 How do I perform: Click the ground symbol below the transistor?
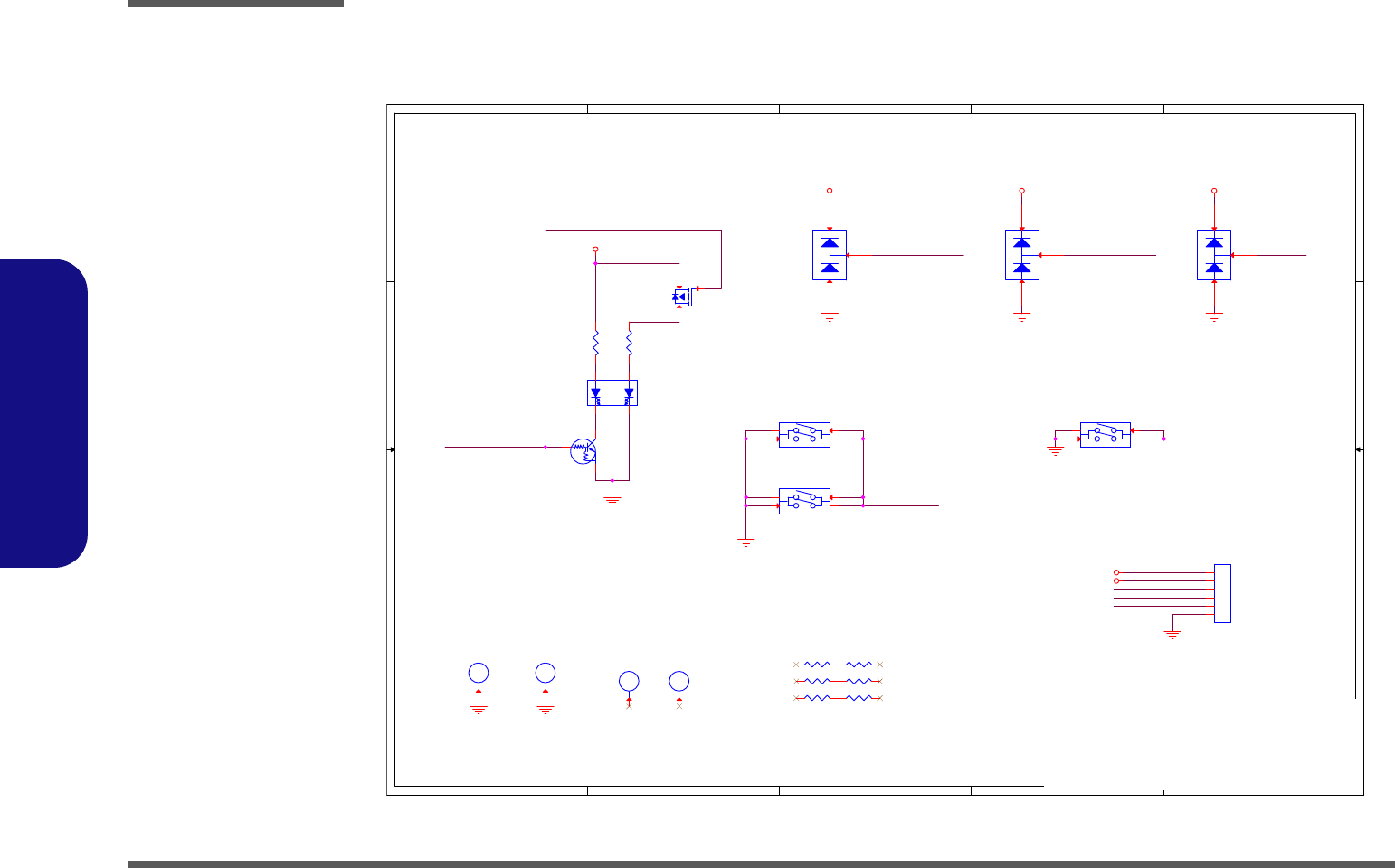[x=612, y=500]
